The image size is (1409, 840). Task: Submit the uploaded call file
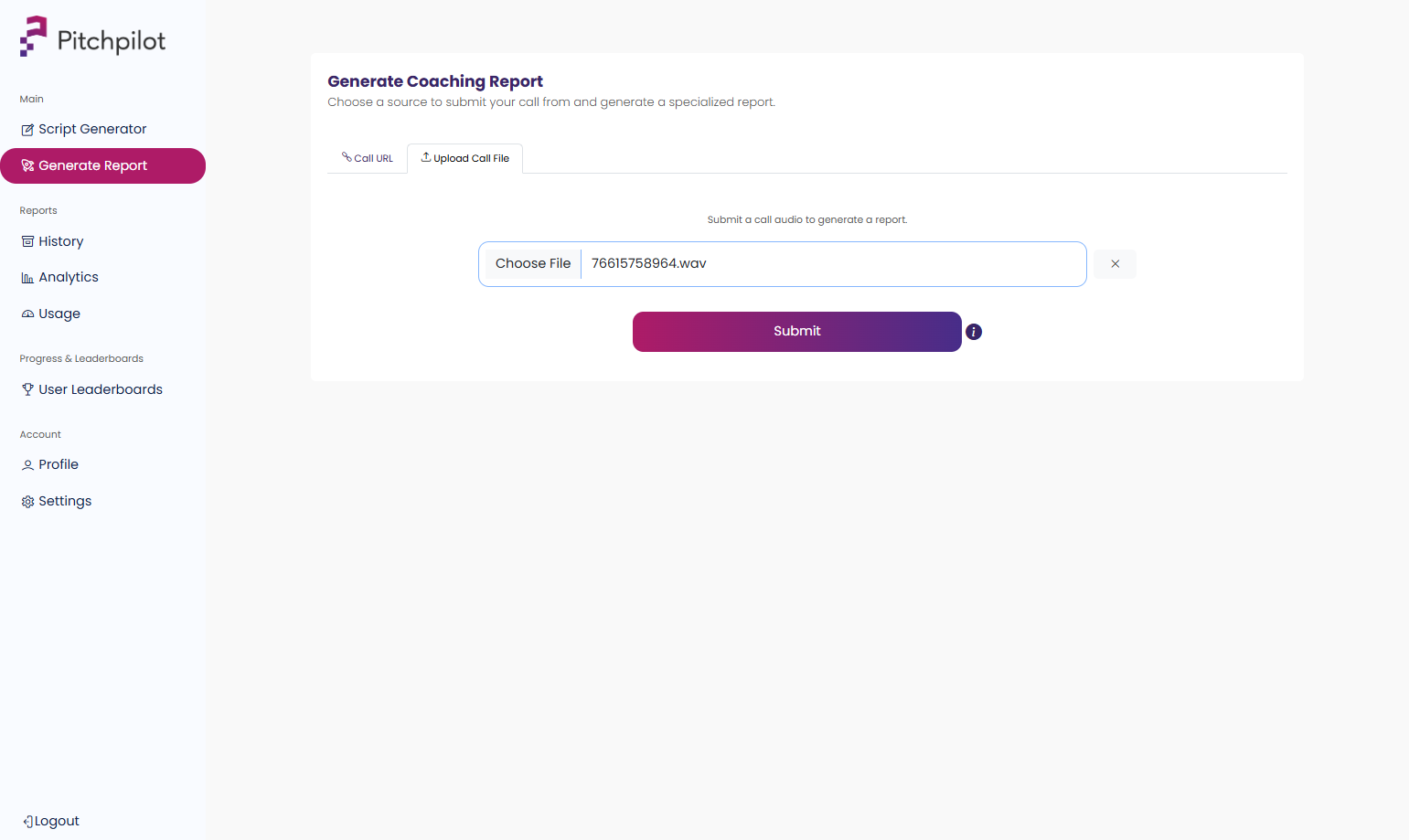[797, 332]
